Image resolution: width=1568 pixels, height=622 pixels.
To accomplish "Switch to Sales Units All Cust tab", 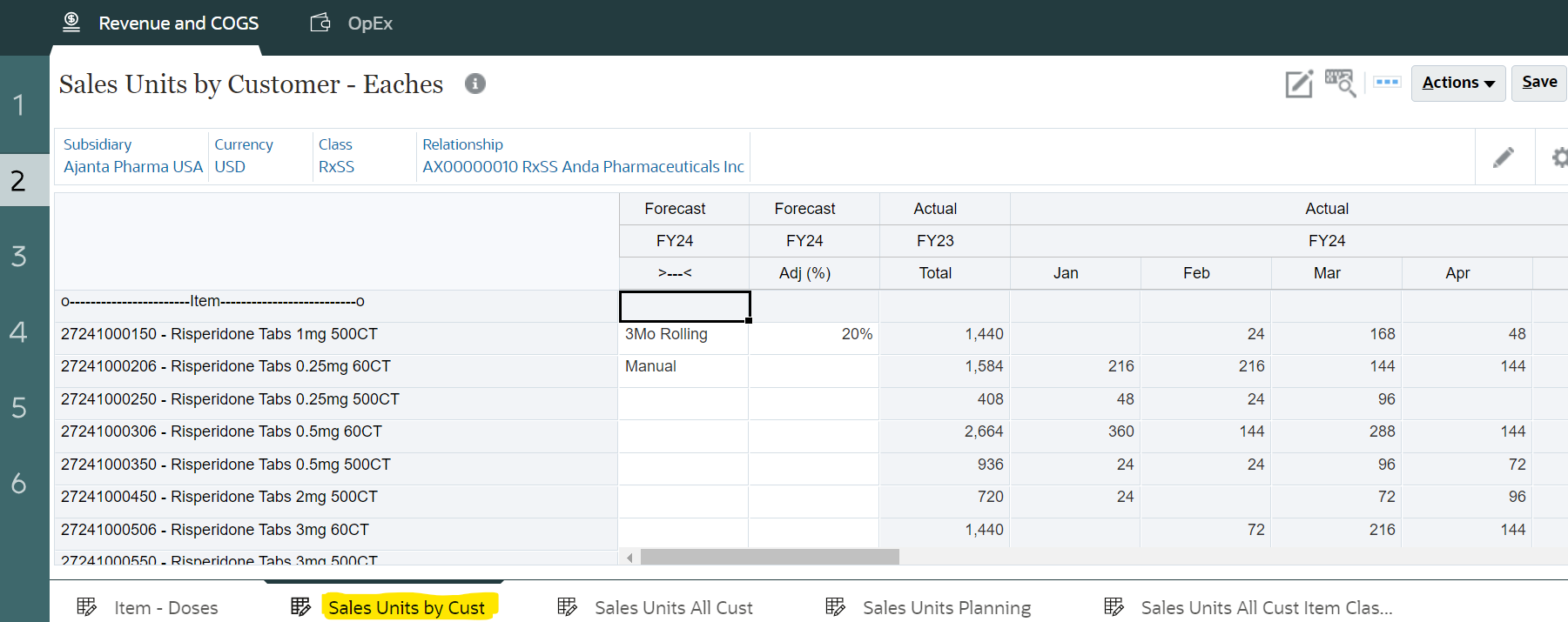I will coord(673,607).
